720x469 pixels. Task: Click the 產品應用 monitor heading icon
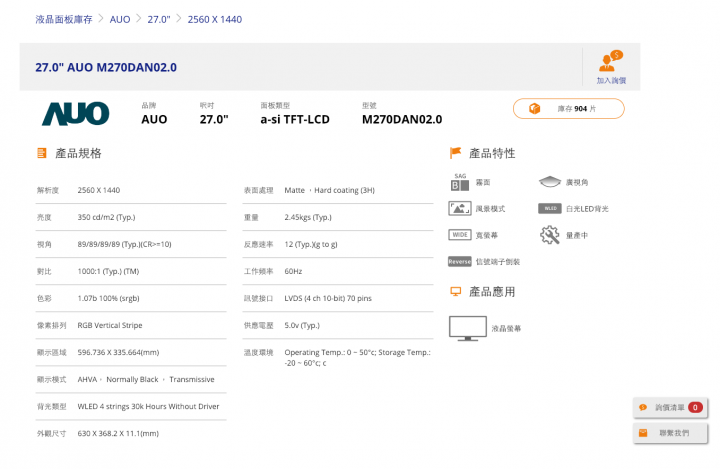[456, 292]
